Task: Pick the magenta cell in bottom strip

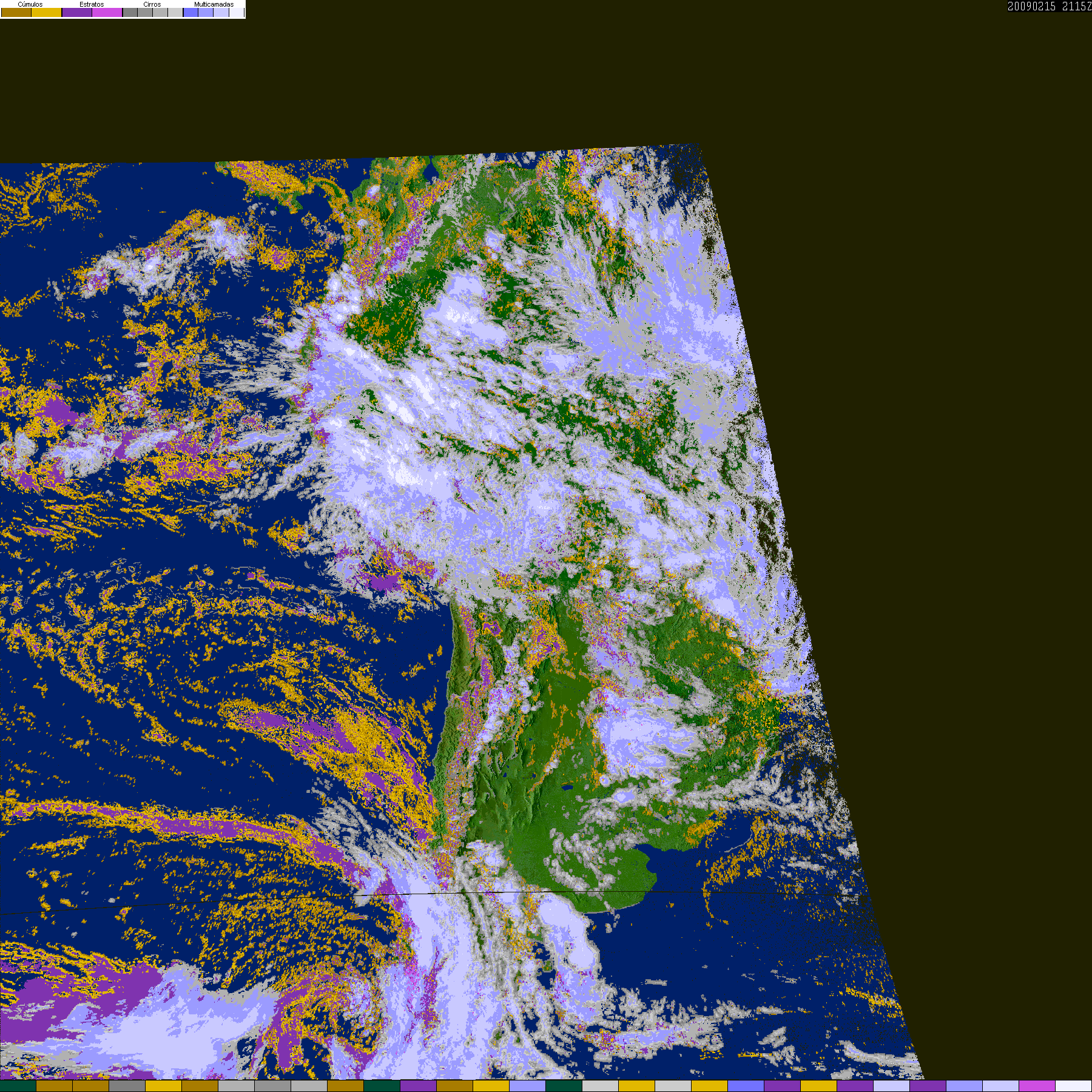Action: pos(1037,1086)
